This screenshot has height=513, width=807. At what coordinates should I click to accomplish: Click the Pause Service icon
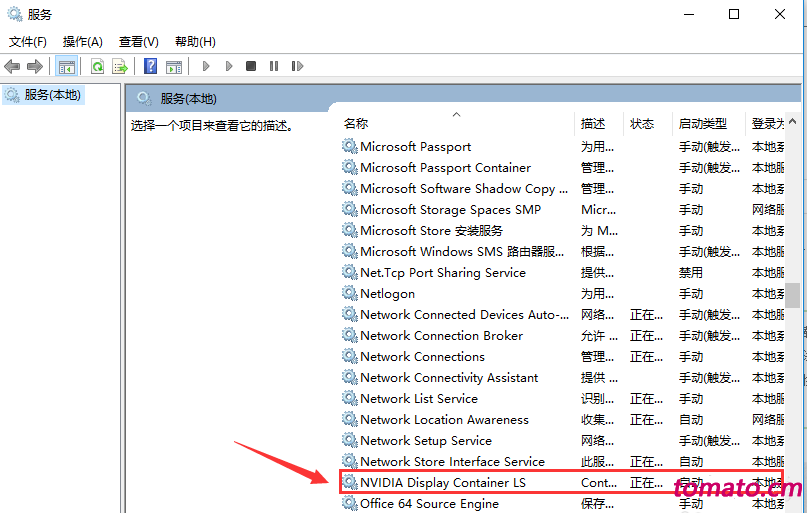(x=274, y=66)
